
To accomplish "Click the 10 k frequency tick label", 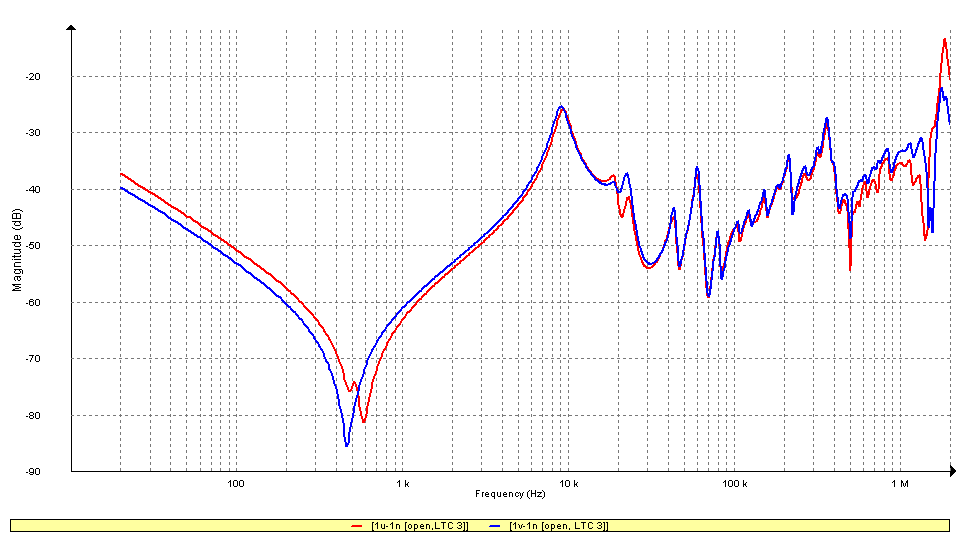I will [568, 483].
